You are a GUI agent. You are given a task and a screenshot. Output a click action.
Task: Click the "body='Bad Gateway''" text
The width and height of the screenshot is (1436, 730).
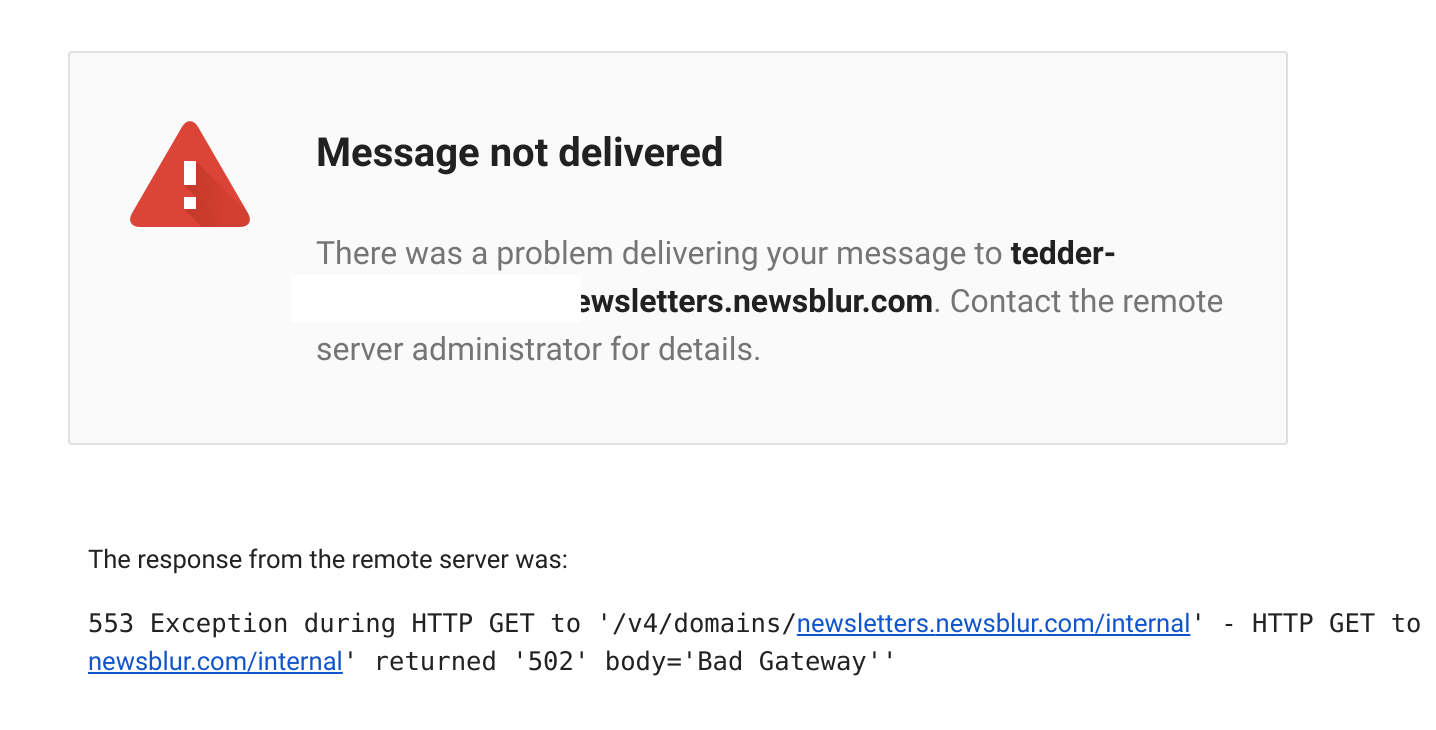[750, 661]
